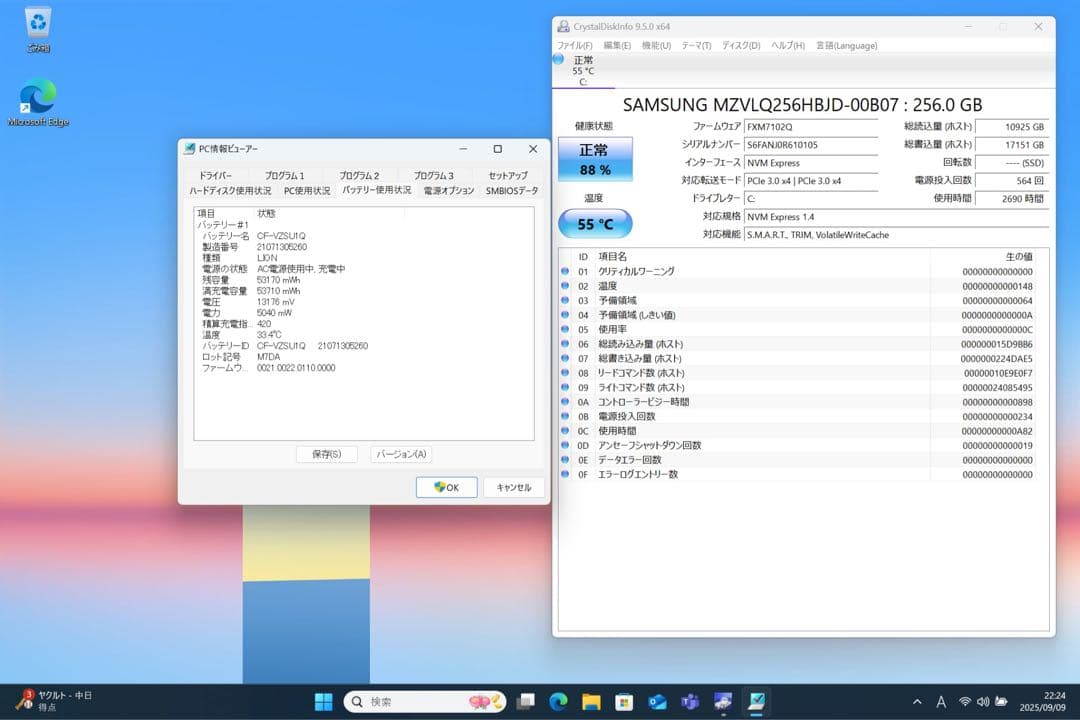Confirm with the OK button
The width and height of the screenshot is (1080, 720).
coord(446,487)
